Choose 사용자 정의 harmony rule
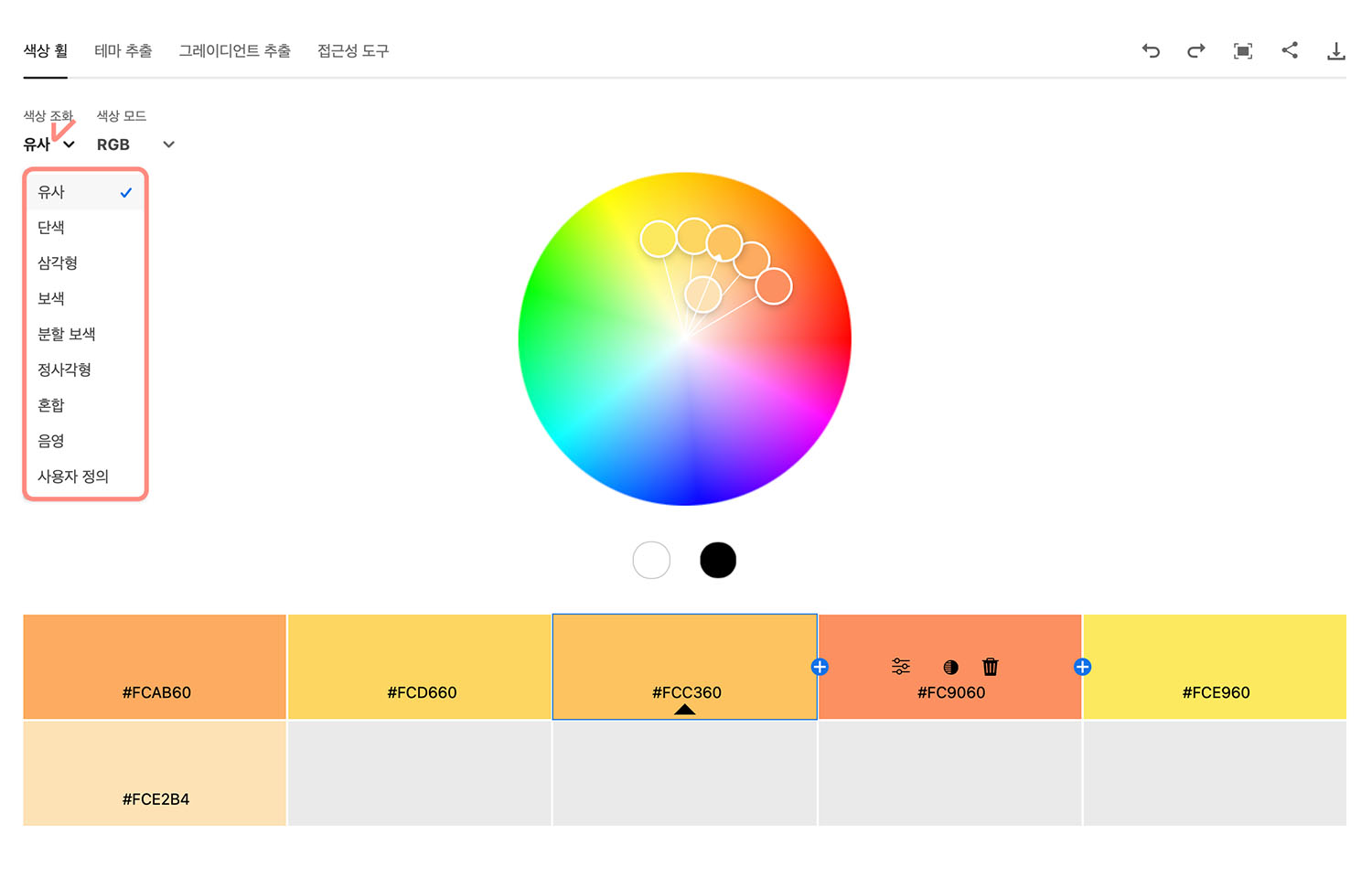The image size is (1372, 878). tap(85, 476)
